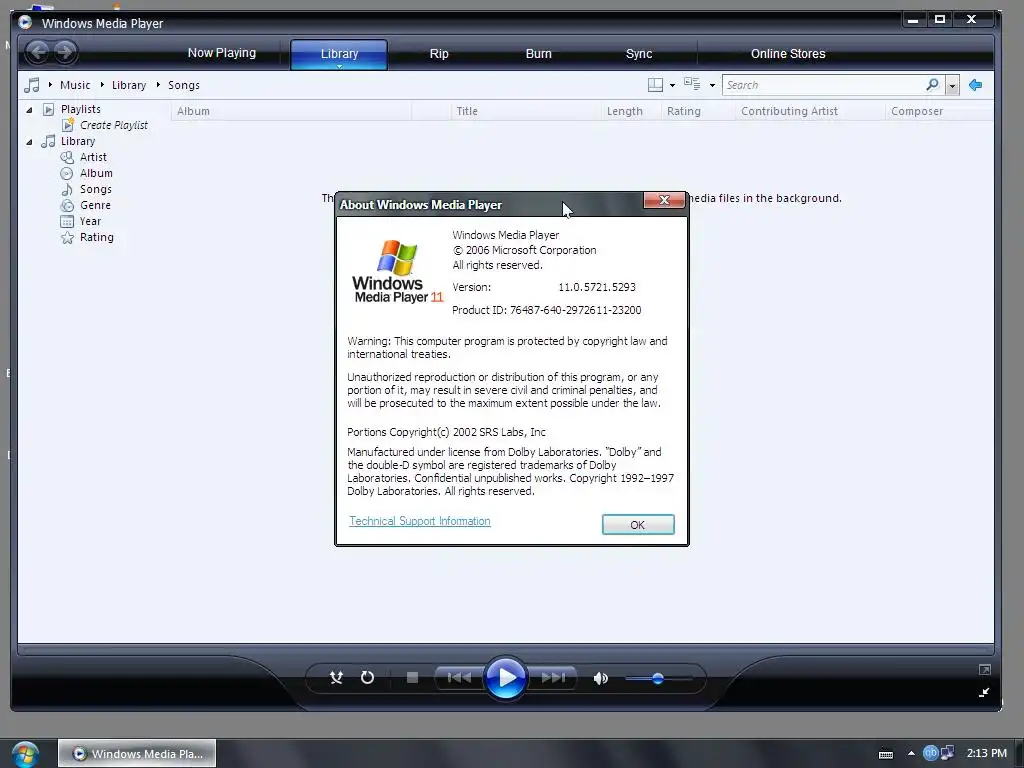Click the music note category icon
The image size is (1024, 768).
(x=31, y=85)
